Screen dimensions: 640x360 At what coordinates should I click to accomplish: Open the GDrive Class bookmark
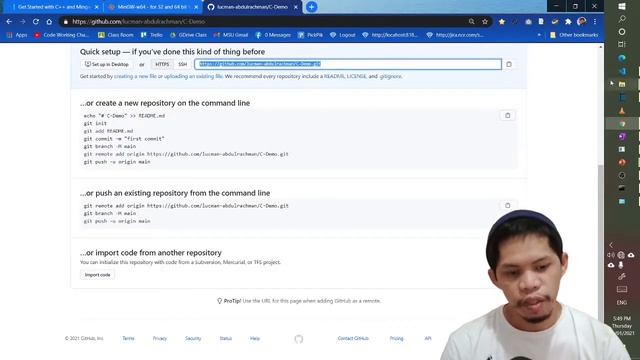click(188, 35)
